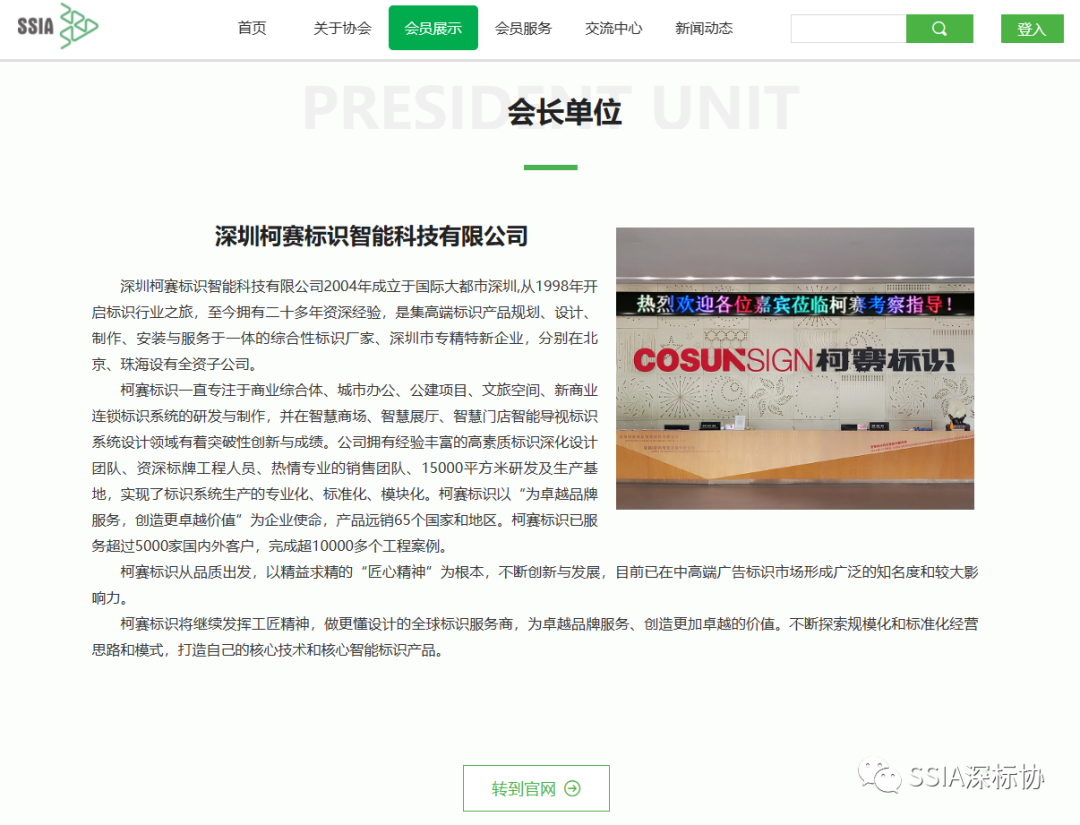Click the 转到官网 button
The width and height of the screenshot is (1080, 825).
536,788
